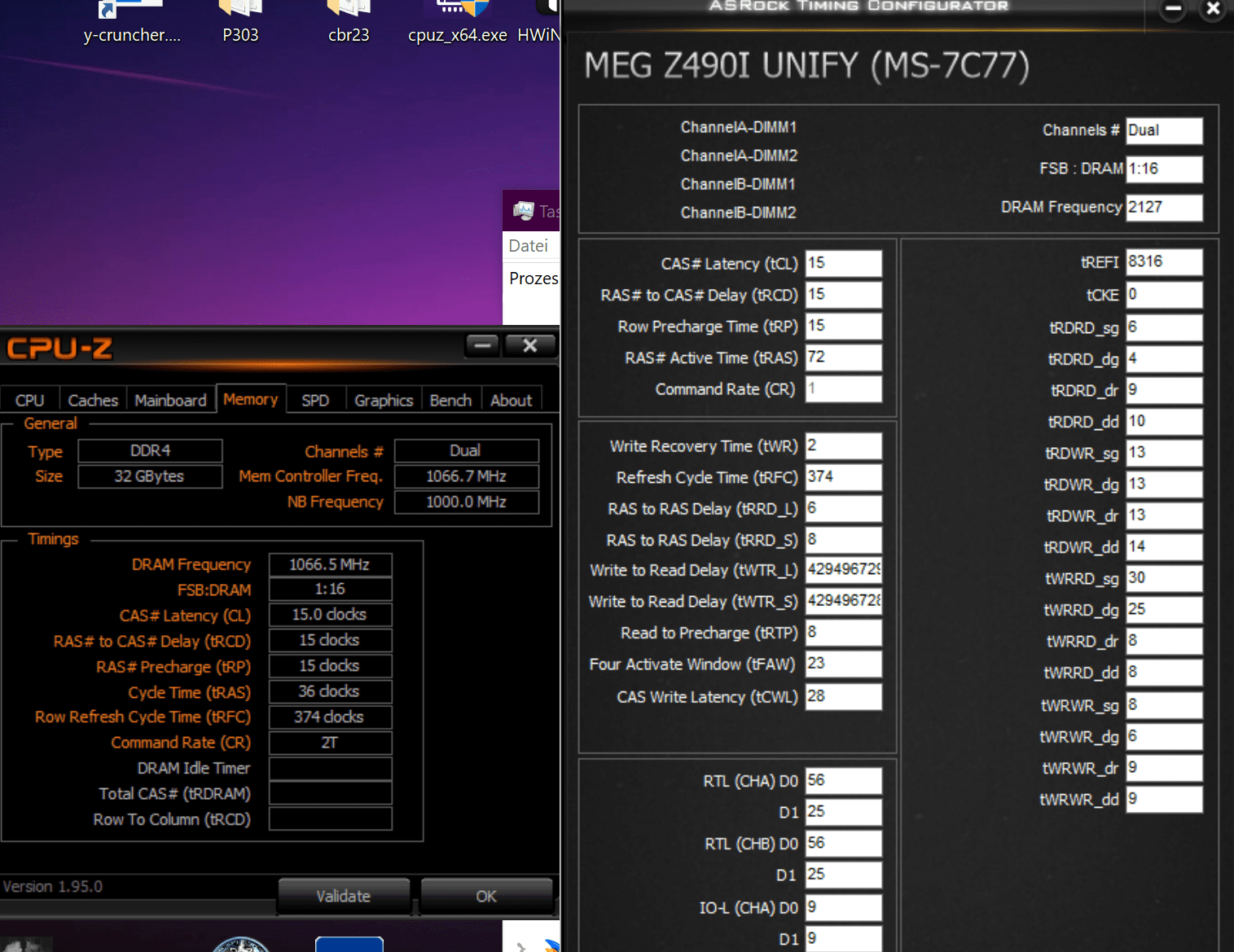Select the tRDRD_dd value field
Screen dimensions: 1234x952
1165,421
